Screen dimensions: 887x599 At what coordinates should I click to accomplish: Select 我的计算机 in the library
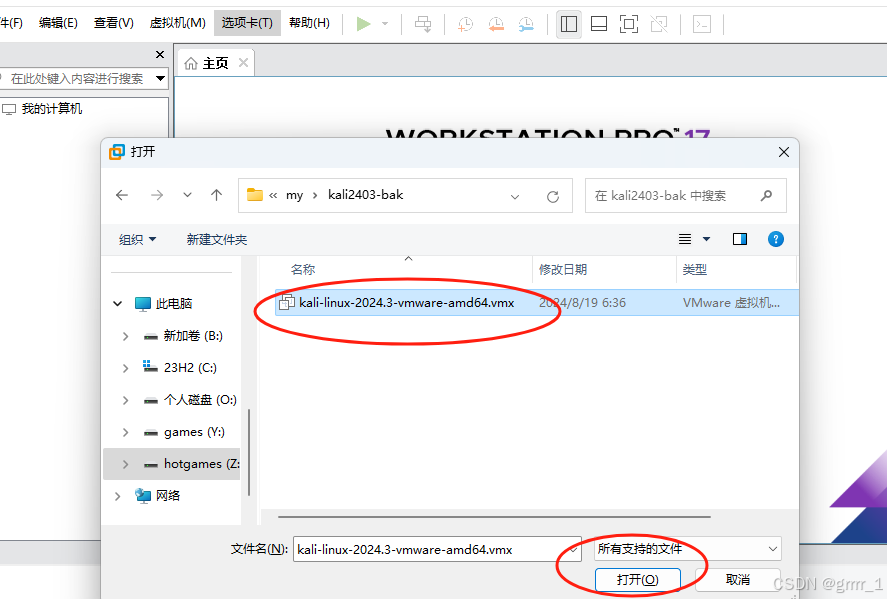pyautogui.click(x=51, y=109)
